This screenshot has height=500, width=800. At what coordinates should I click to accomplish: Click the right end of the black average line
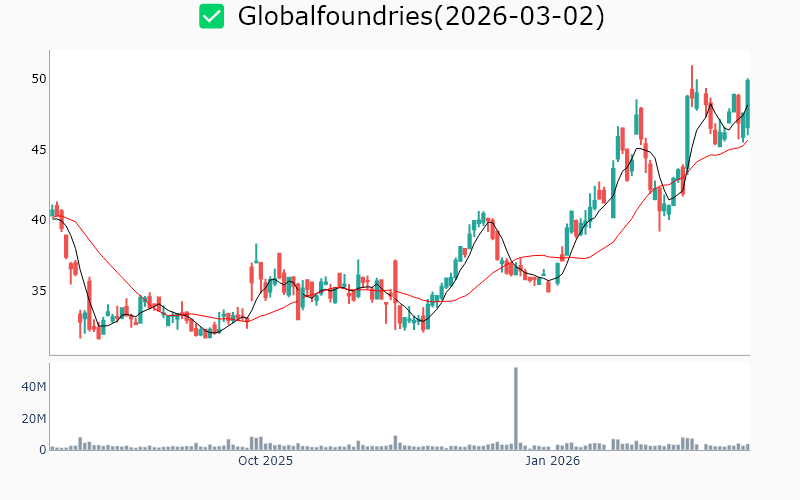[747, 106]
